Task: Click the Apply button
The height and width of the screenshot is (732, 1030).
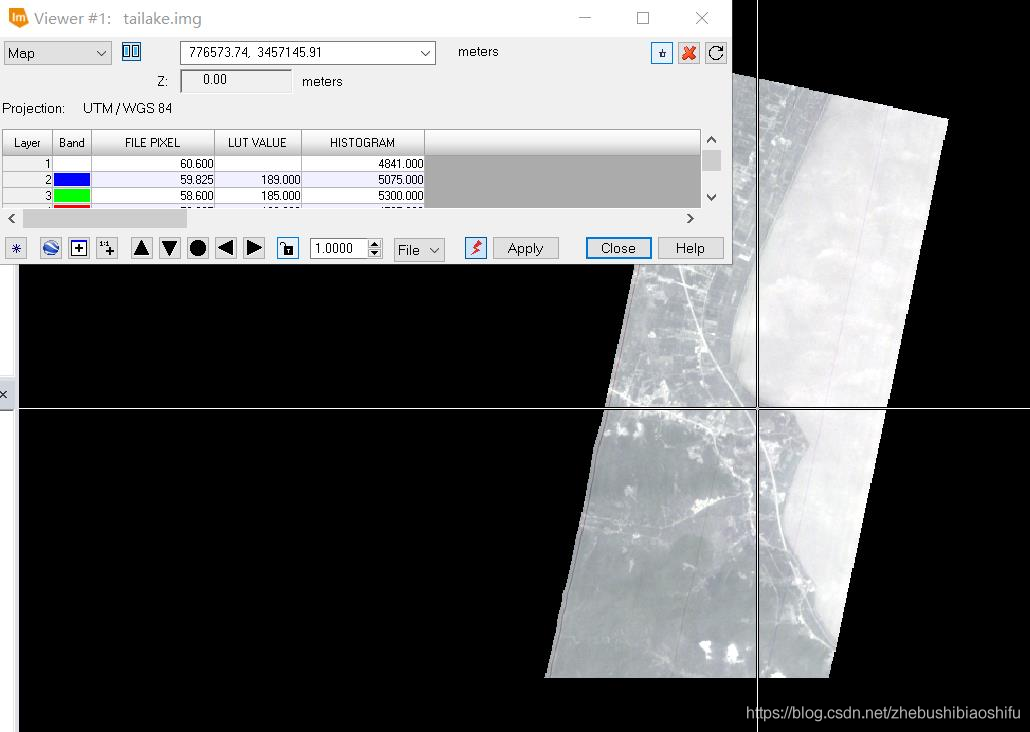Action: click(526, 248)
